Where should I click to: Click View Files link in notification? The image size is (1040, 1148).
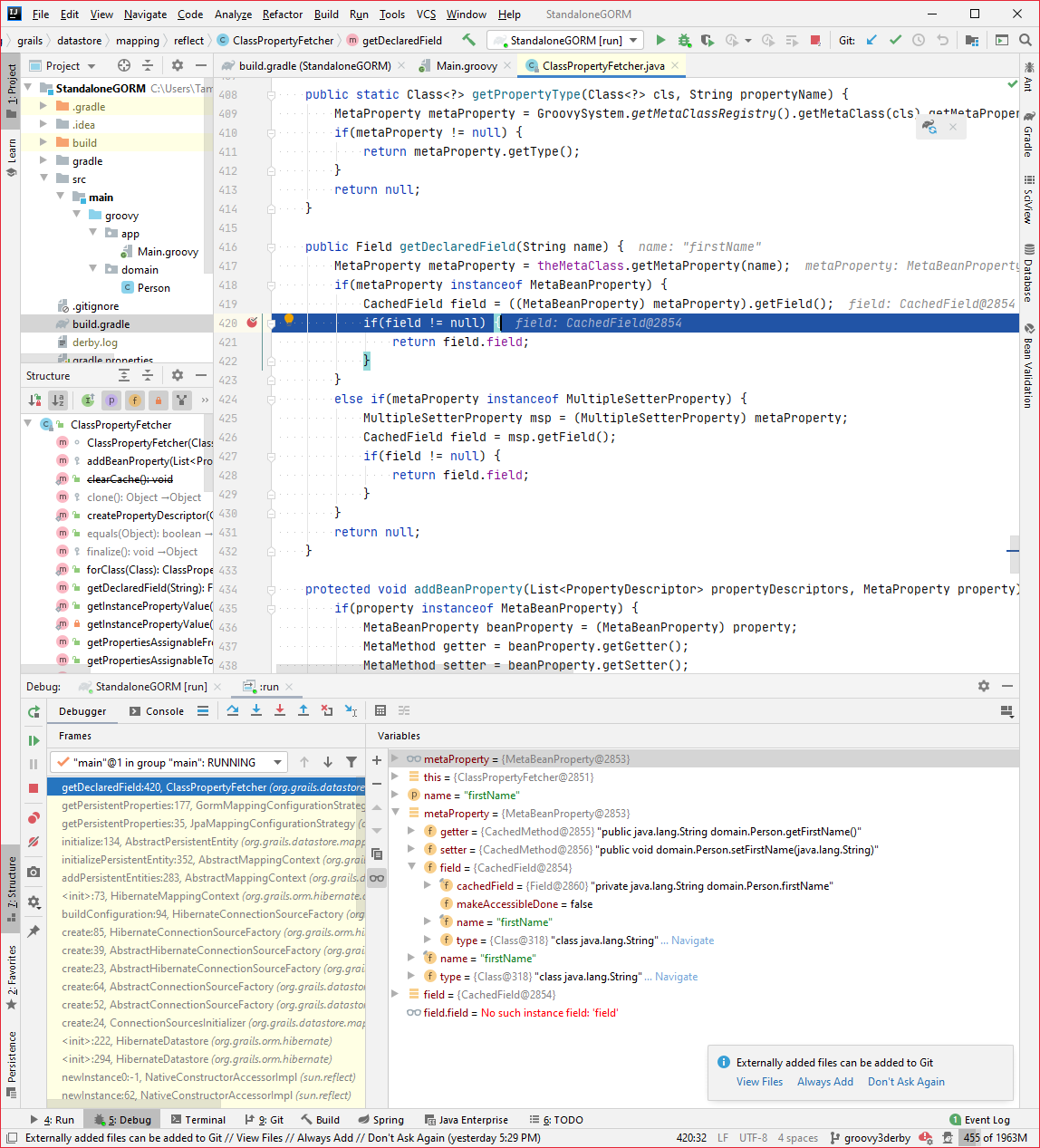759,1082
